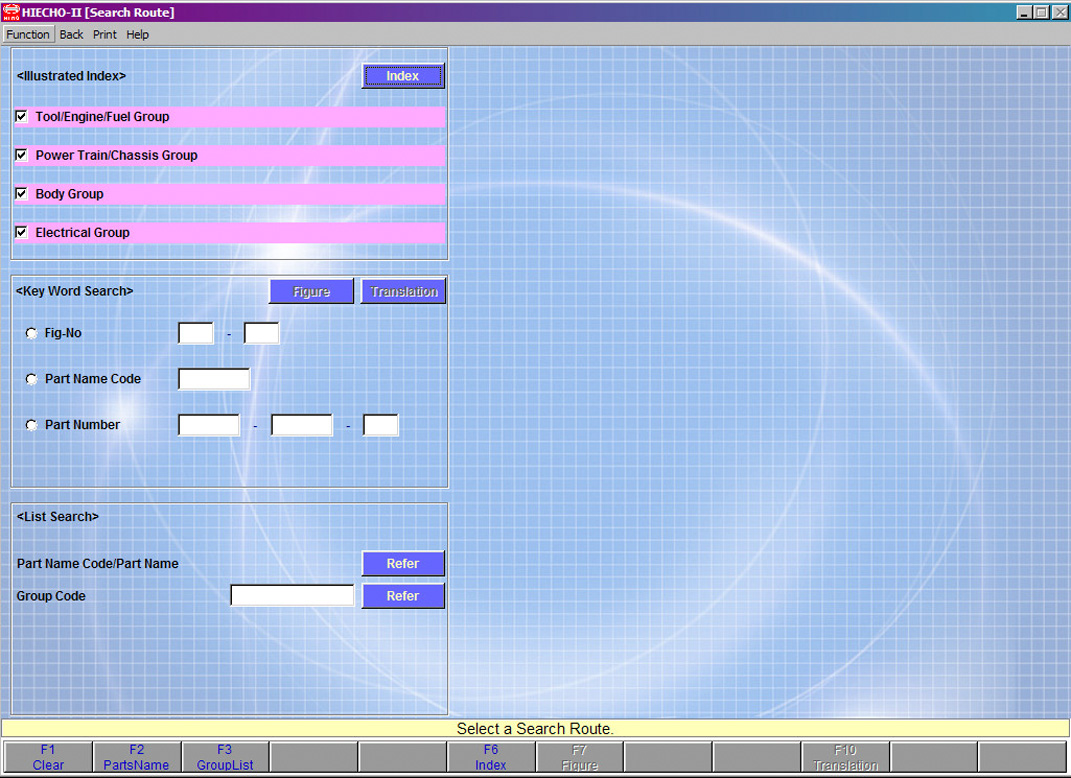Open the Function menu
This screenshot has height=778, width=1071.
28,34
